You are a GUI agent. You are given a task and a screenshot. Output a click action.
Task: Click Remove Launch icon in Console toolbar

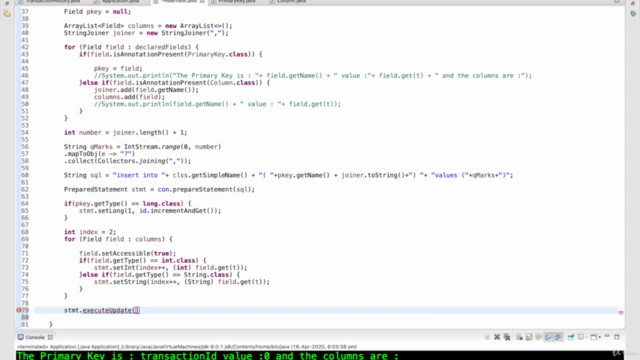click(497, 337)
